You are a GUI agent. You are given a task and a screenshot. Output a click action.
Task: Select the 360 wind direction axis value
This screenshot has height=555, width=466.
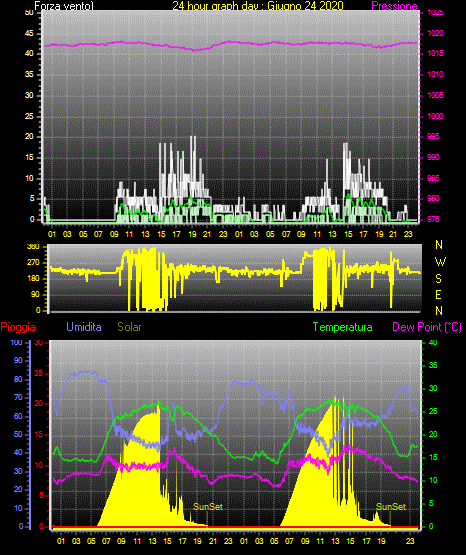click(x=33, y=247)
